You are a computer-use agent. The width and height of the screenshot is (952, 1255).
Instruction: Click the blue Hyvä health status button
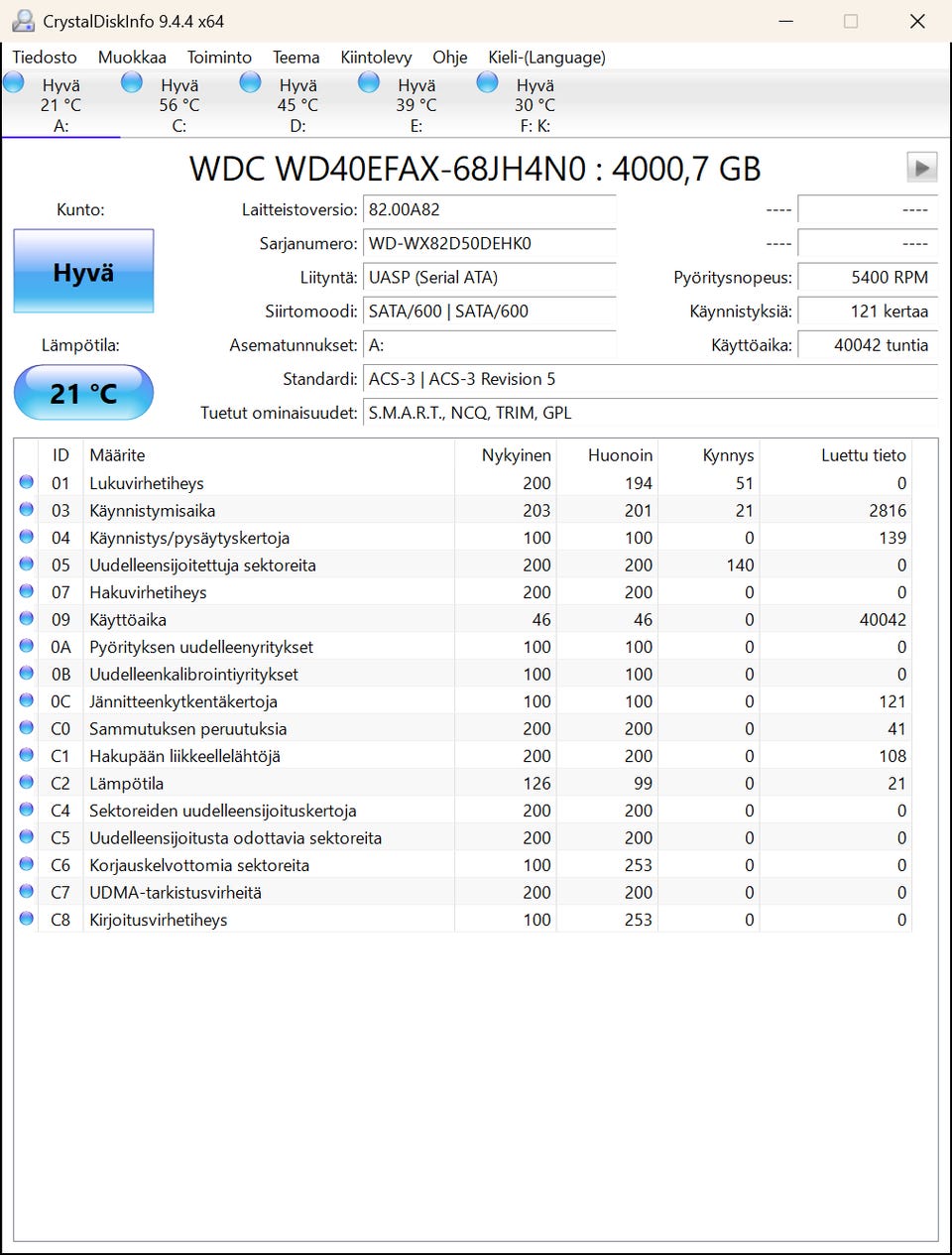83,272
